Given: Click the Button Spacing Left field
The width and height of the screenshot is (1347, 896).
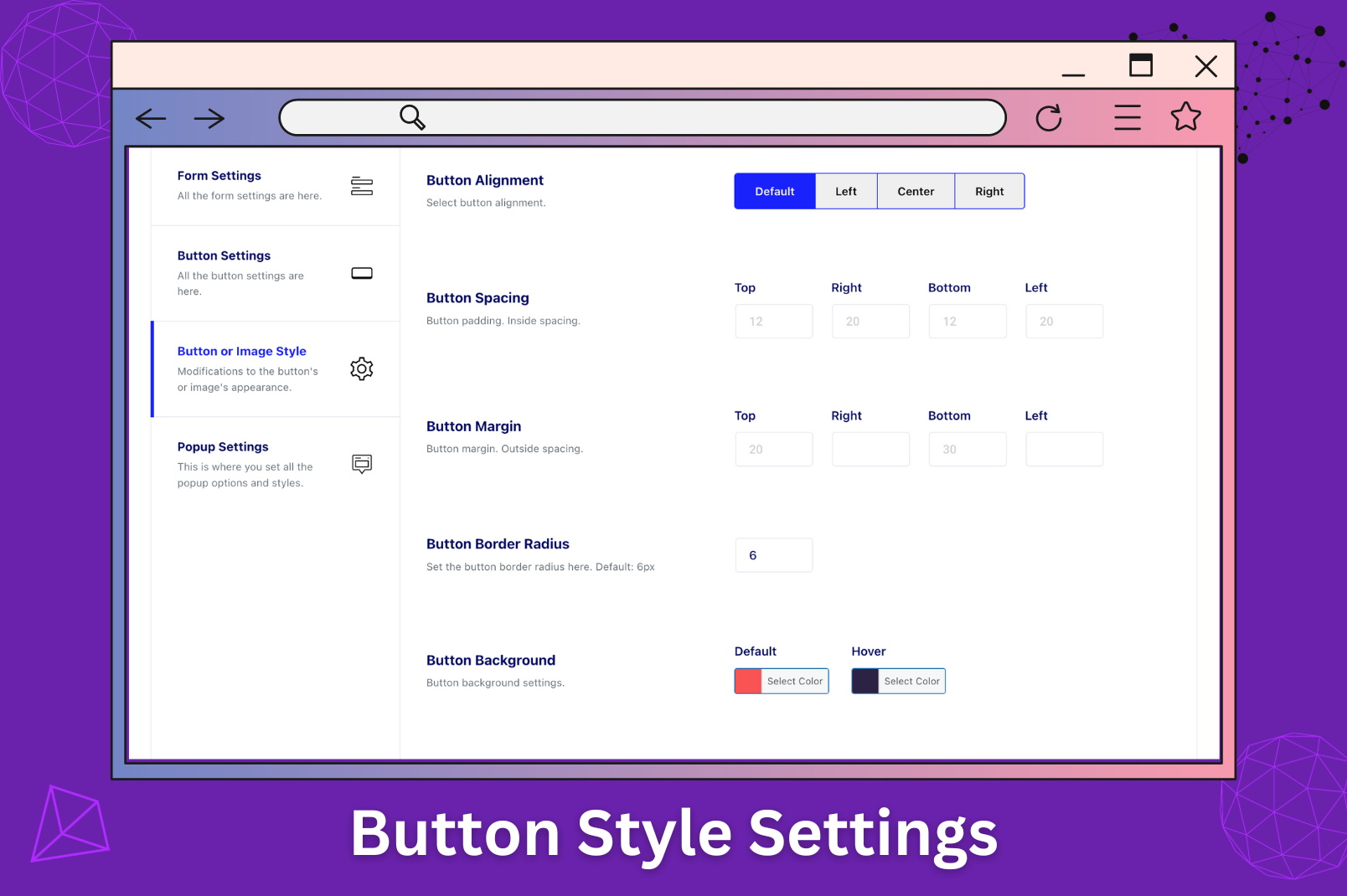Looking at the screenshot, I should [1065, 322].
